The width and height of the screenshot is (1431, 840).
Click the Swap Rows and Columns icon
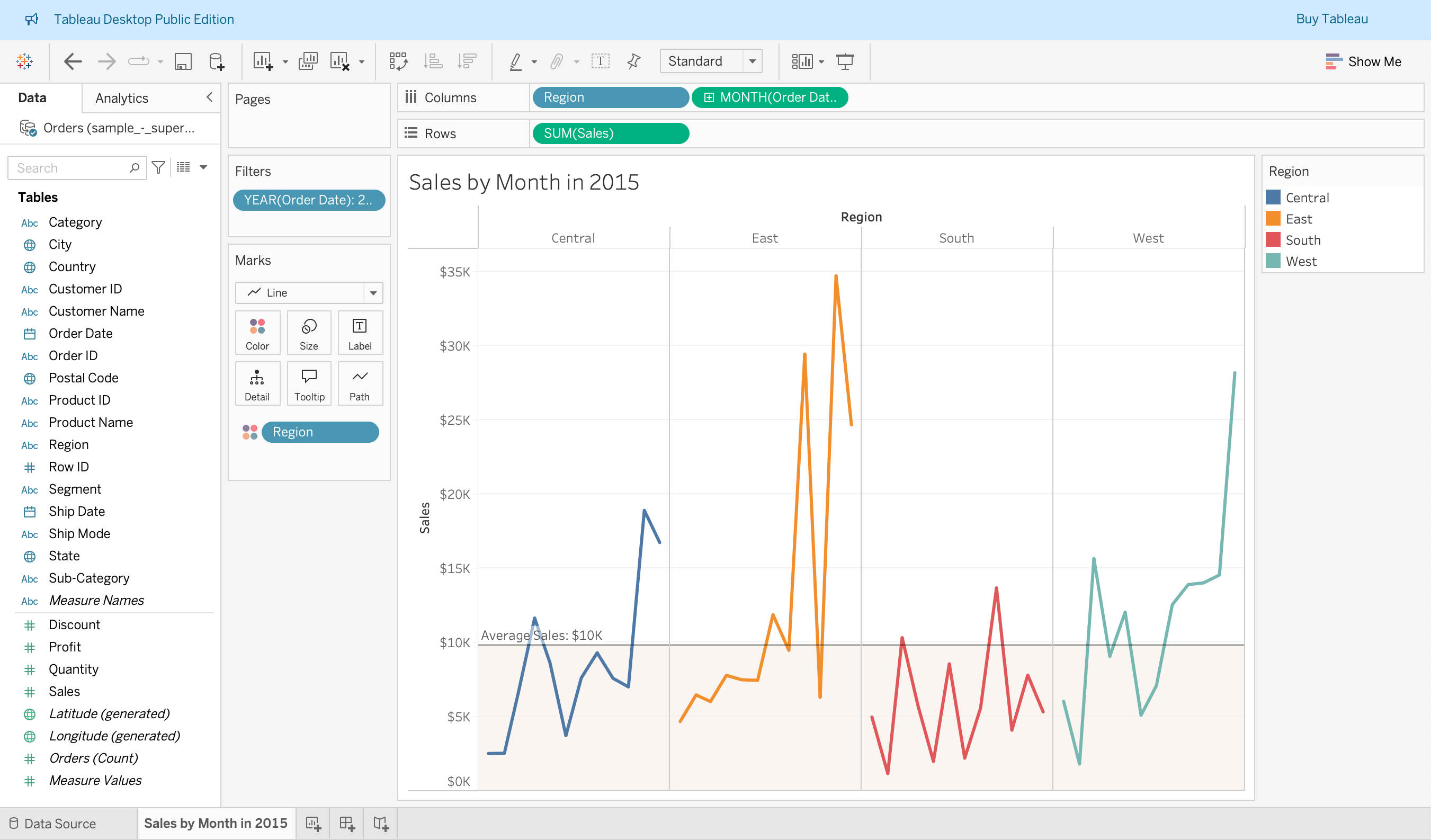coord(398,61)
